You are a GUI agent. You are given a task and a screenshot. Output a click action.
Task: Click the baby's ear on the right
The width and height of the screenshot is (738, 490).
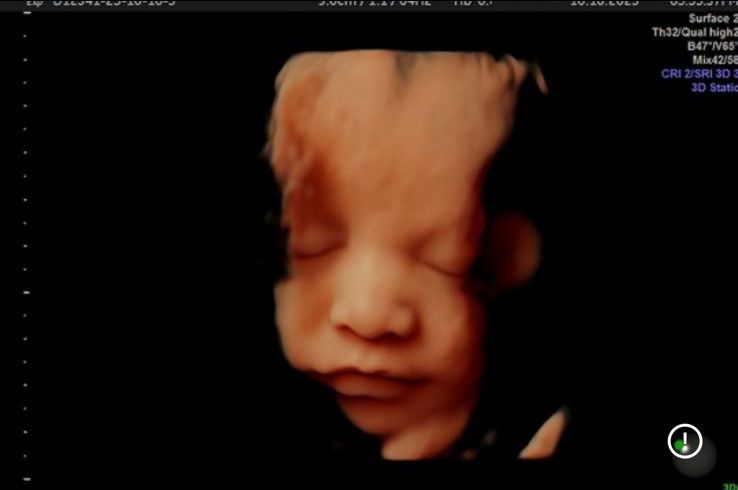[515, 250]
